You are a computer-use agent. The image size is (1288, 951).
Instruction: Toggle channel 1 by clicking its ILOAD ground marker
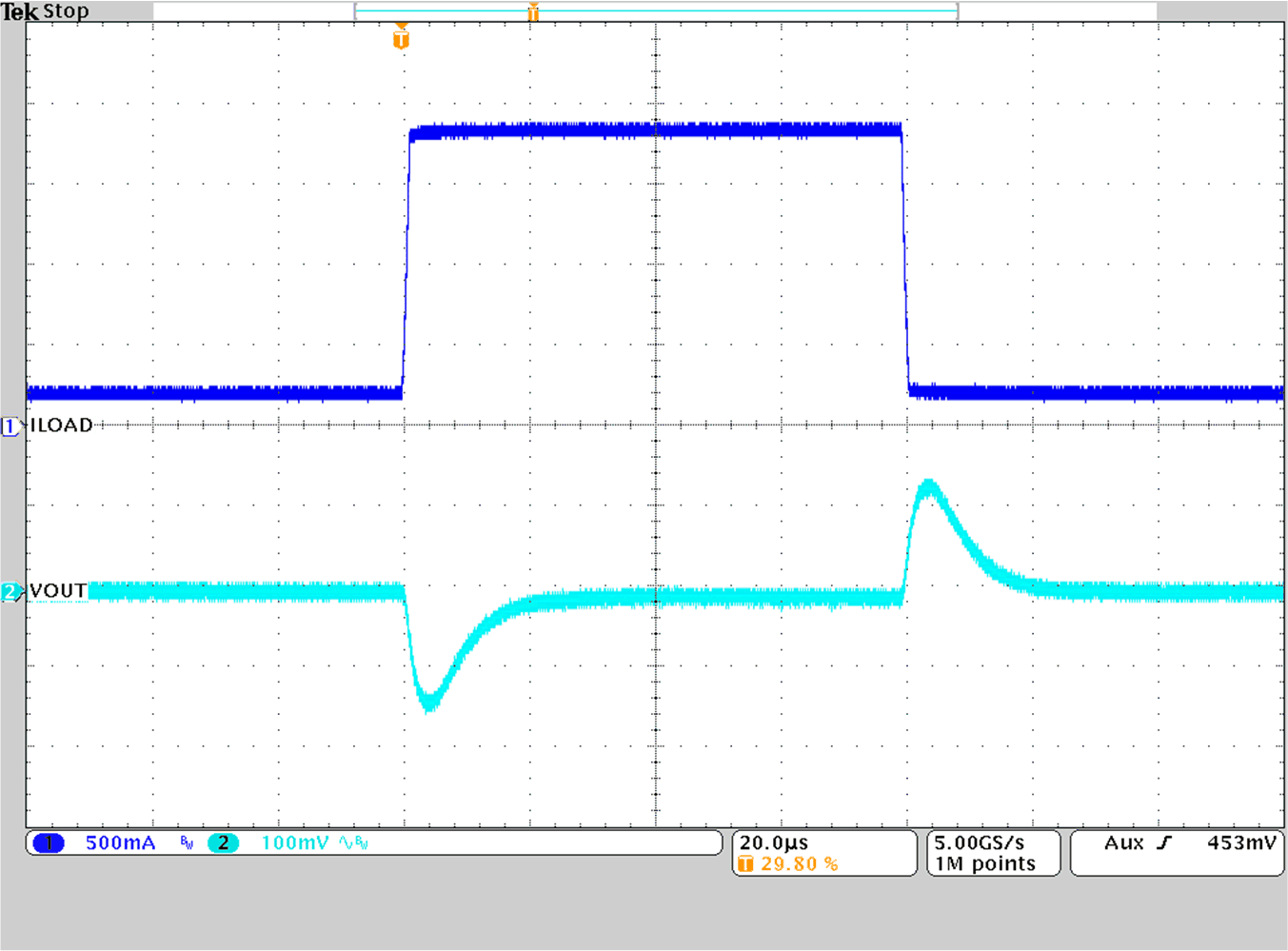9,426
